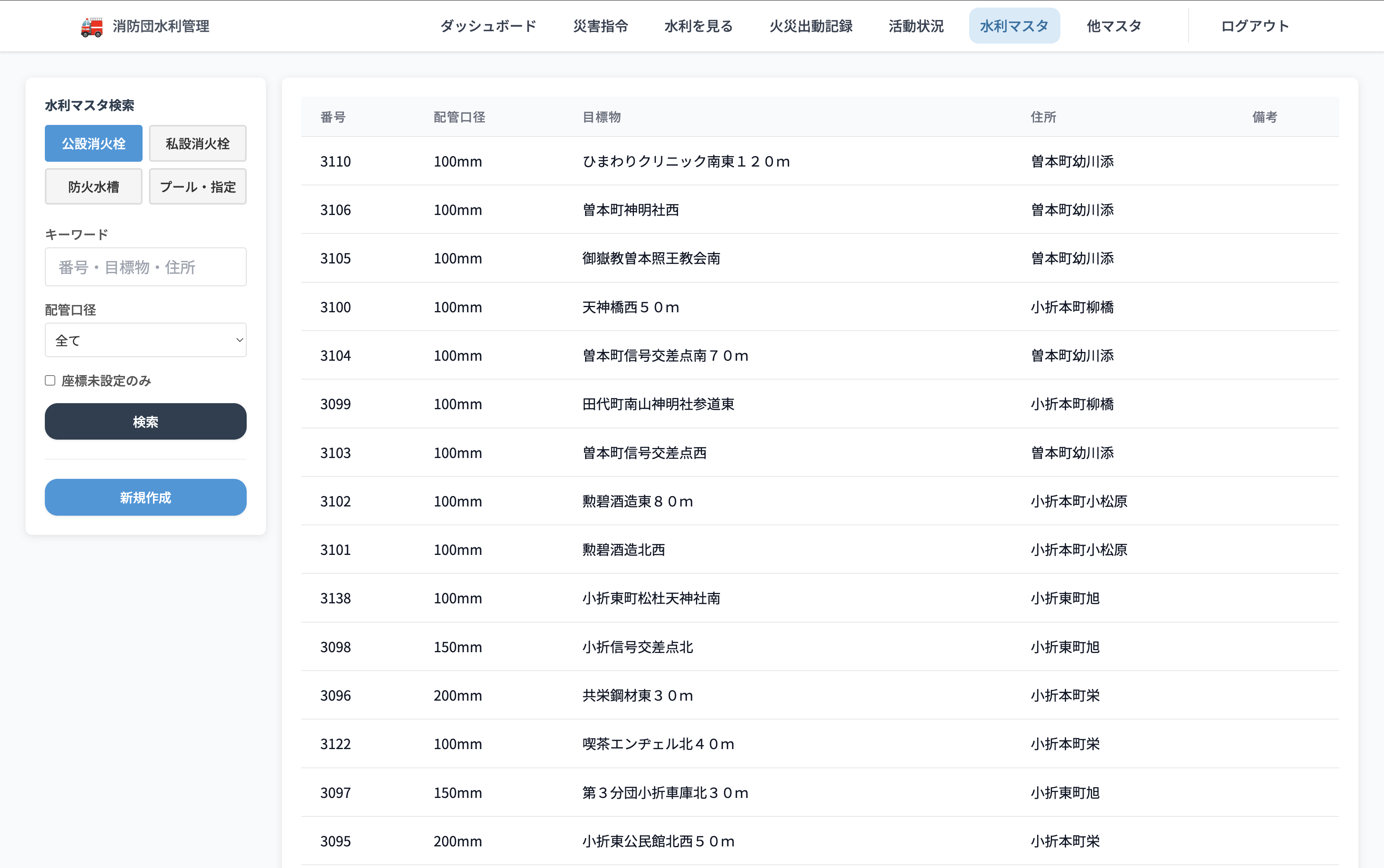This screenshot has height=868, width=1384.
Task: Select 水利を見る in the top nav
Action: (x=698, y=26)
